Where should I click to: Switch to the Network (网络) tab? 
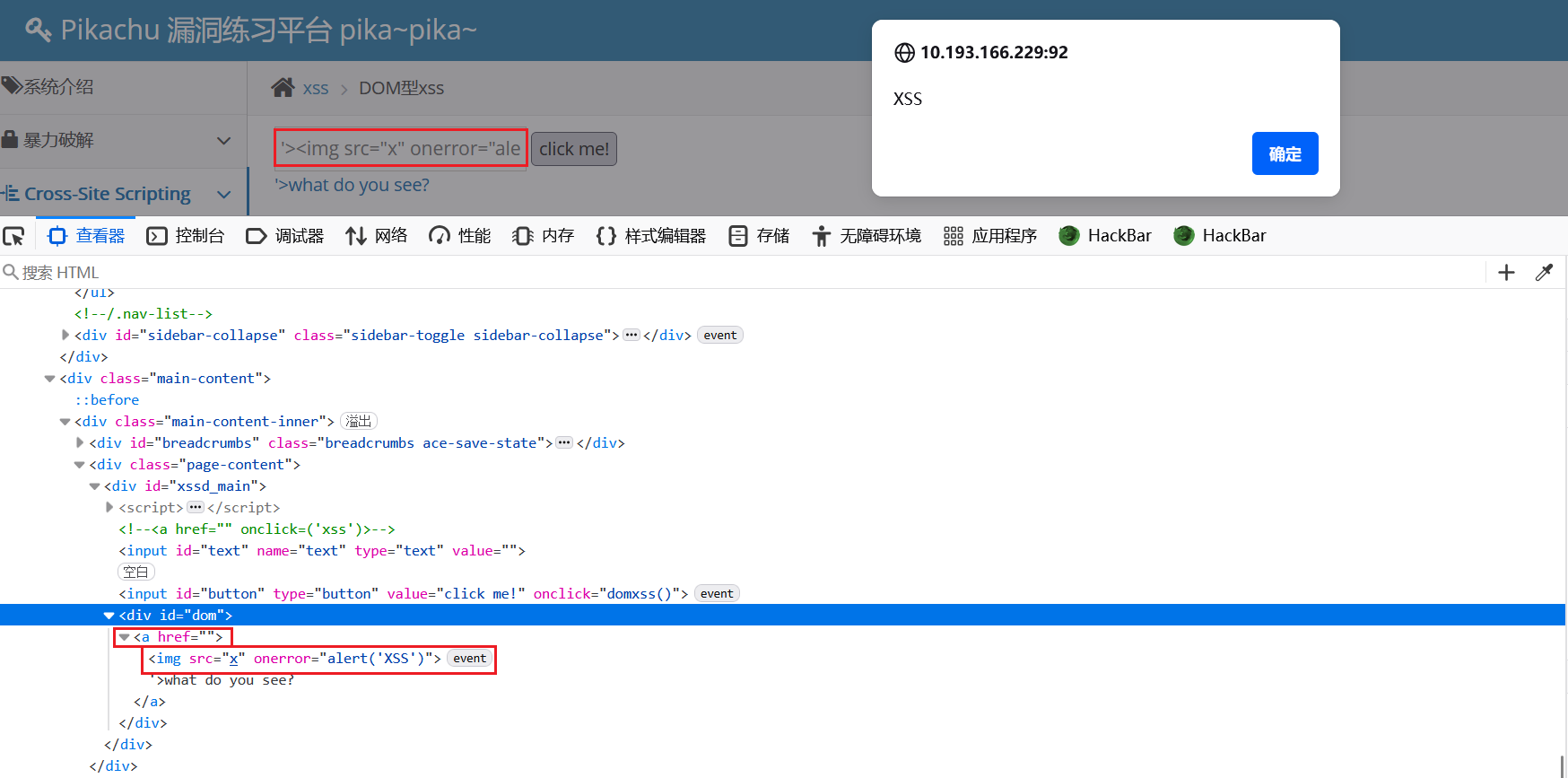tap(377, 236)
